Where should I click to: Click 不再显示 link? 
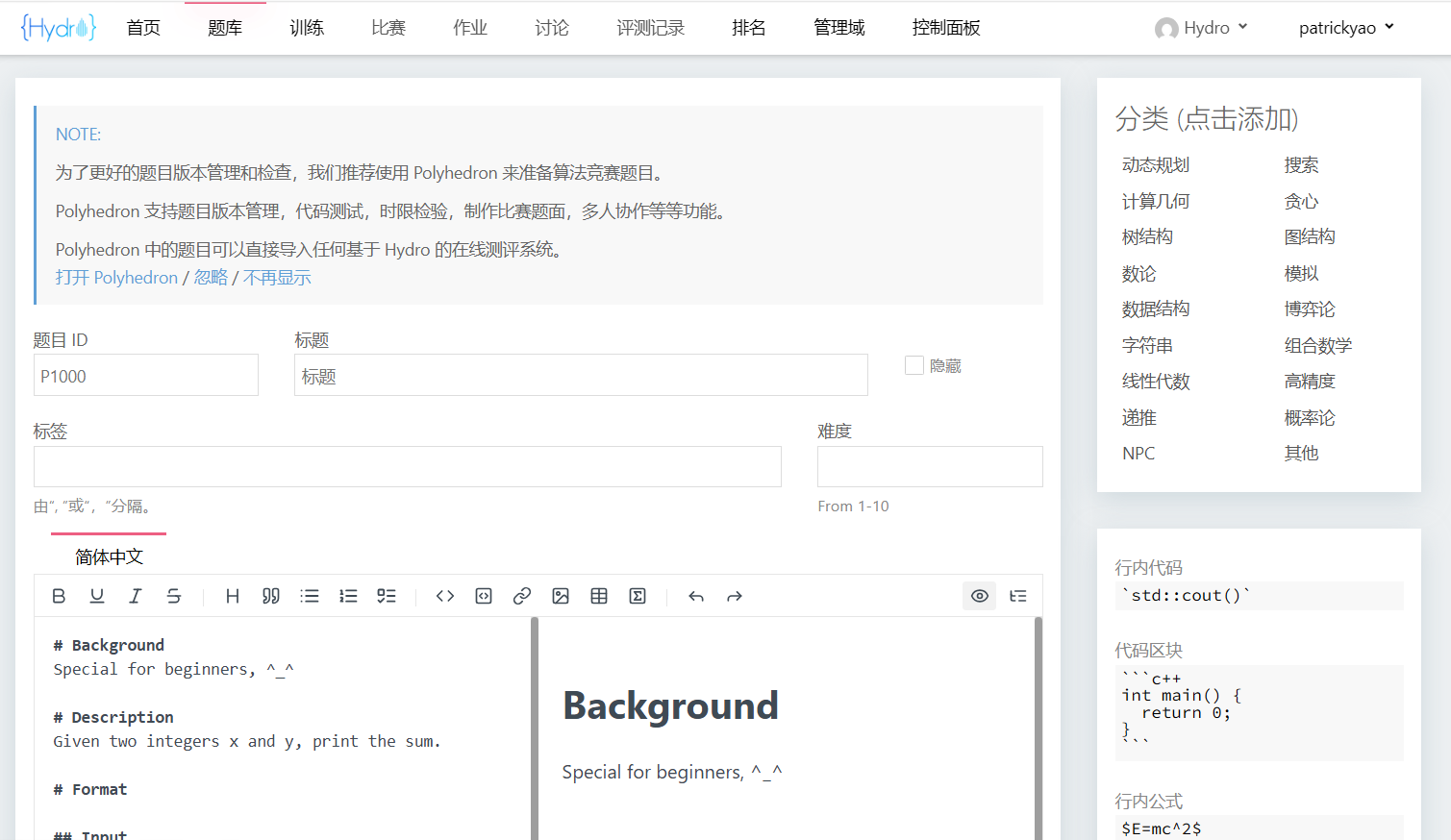click(x=277, y=278)
